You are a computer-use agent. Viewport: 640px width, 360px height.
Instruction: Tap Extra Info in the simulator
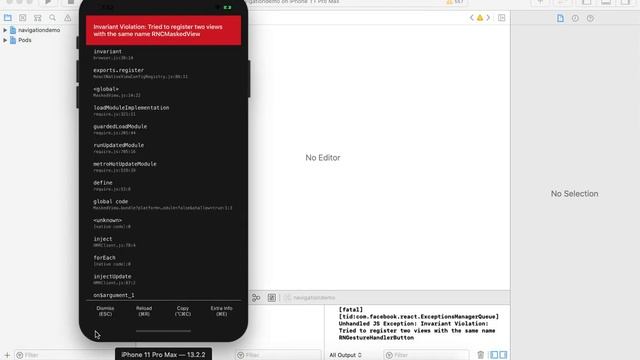222,311
